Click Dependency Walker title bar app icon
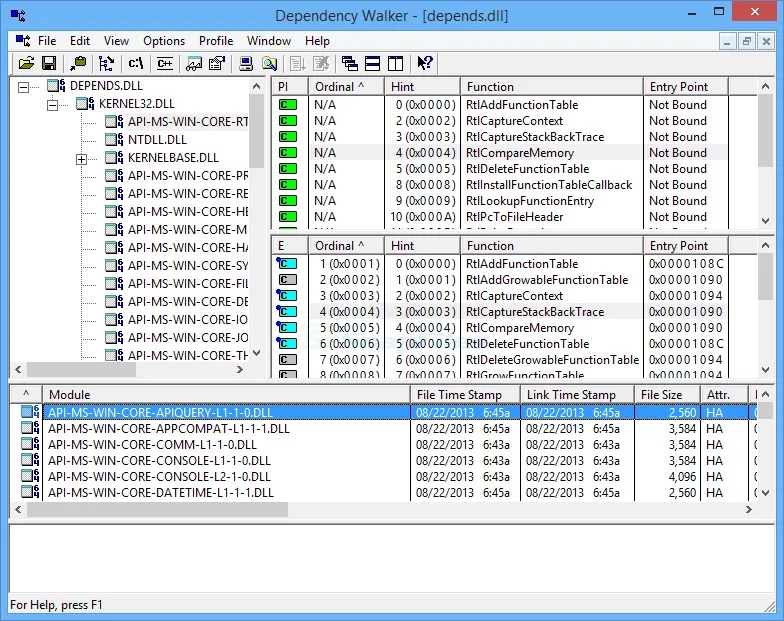The image size is (784, 621). coord(18,16)
